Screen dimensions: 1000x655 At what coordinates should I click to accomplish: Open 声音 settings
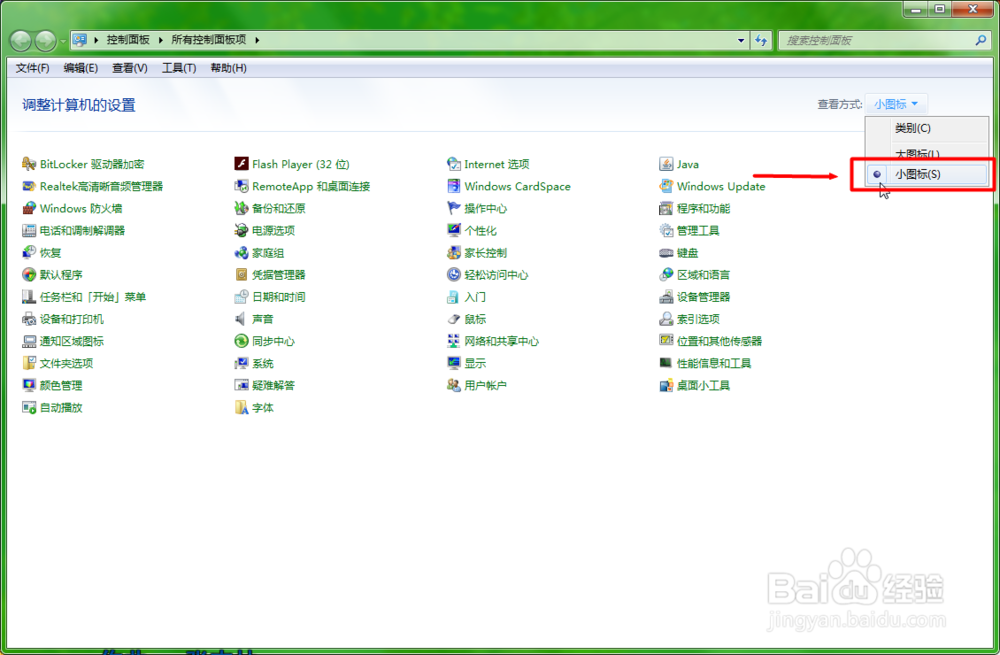point(265,319)
